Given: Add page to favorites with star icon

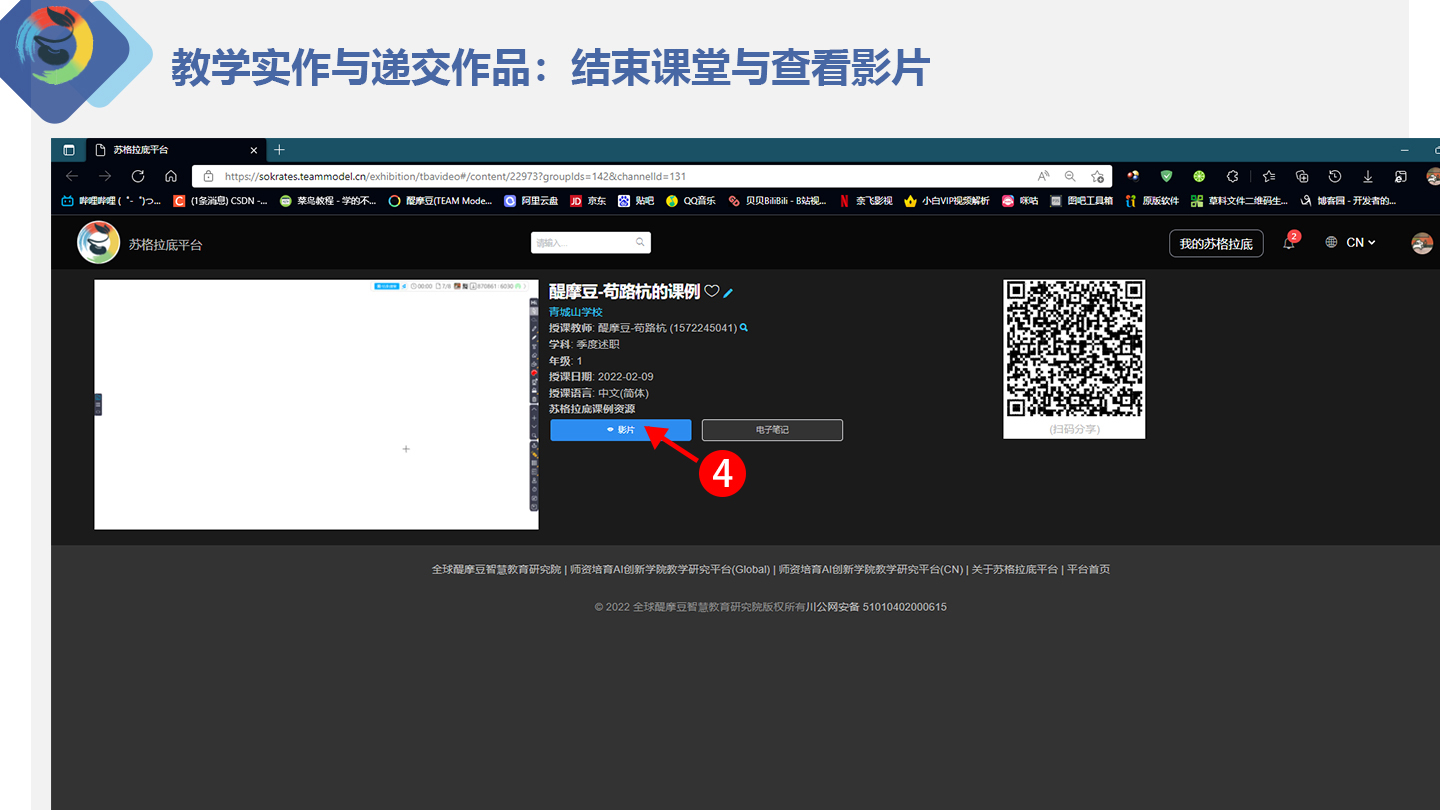Looking at the screenshot, I should (x=1097, y=176).
